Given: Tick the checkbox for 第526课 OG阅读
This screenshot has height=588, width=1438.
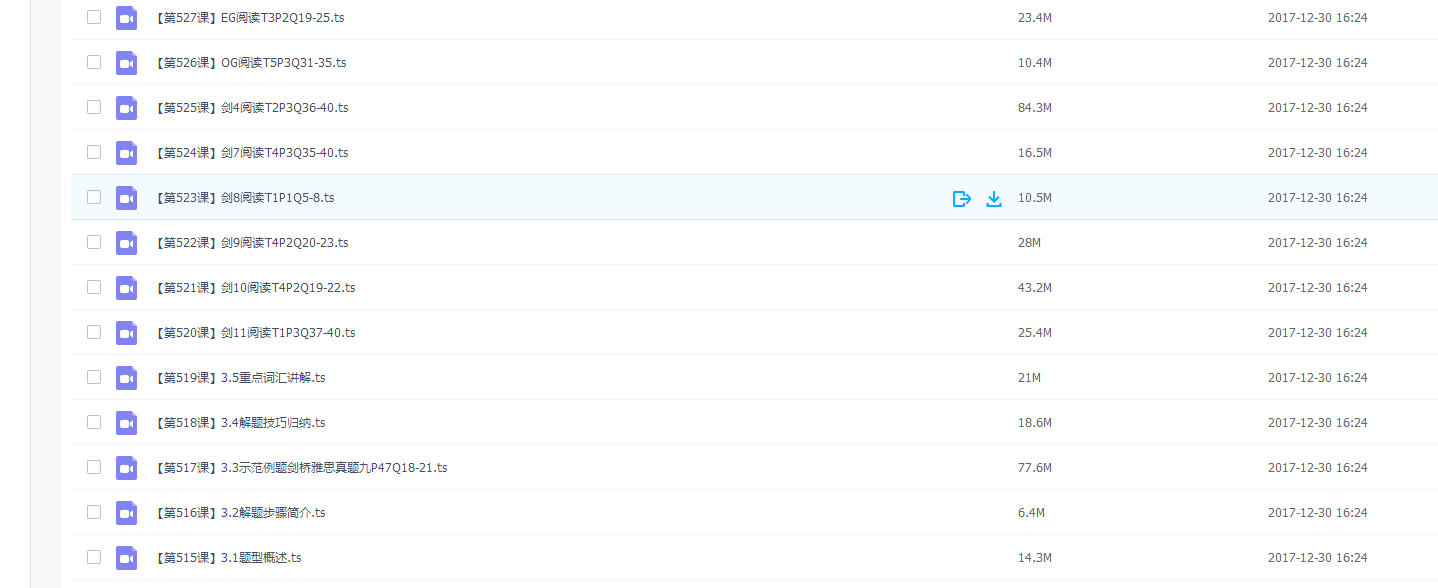Looking at the screenshot, I should point(94,62).
